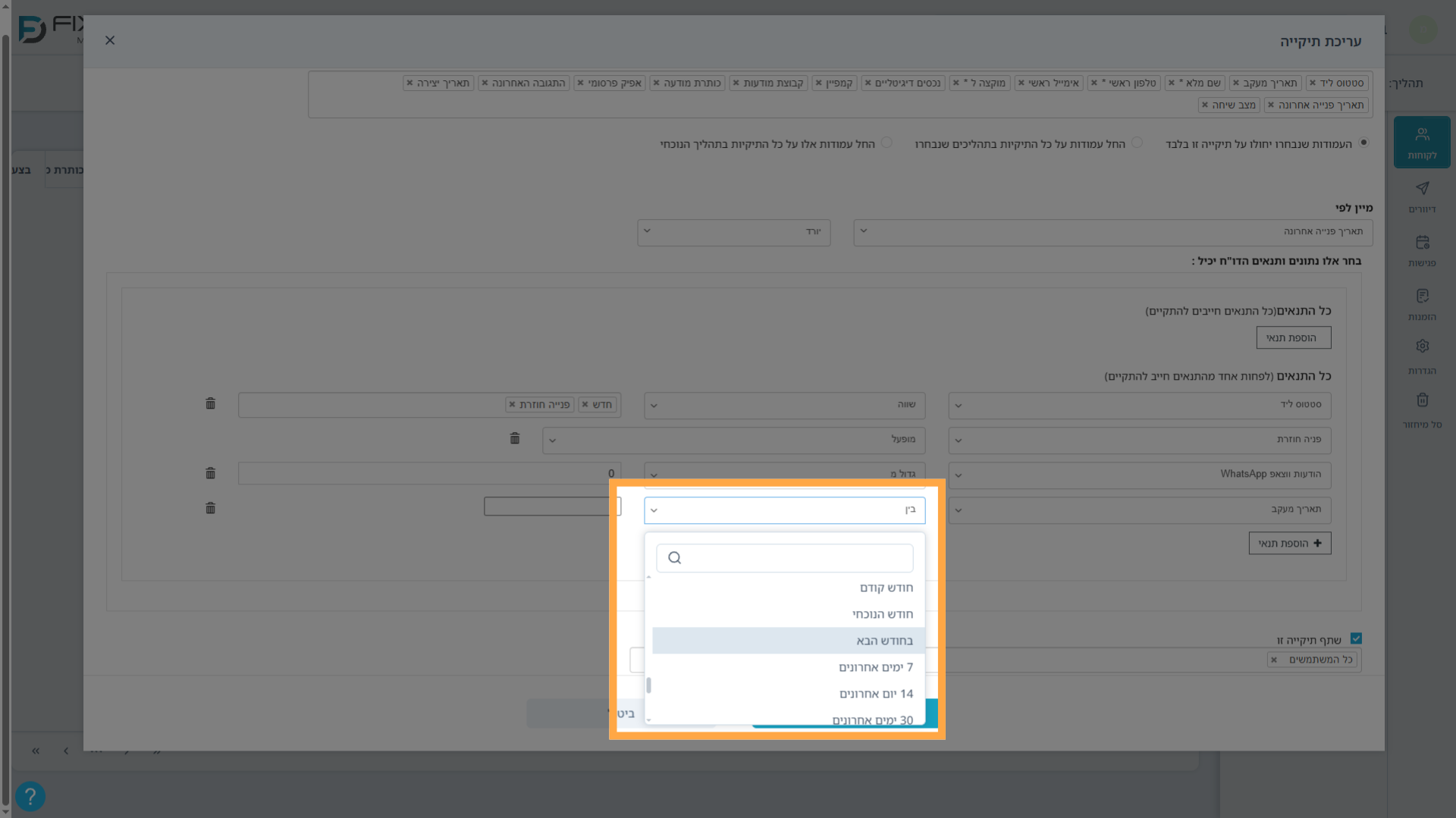1456x818 pixels.
Task: Open the לקוחות sidebar icon
Action: point(1422,143)
